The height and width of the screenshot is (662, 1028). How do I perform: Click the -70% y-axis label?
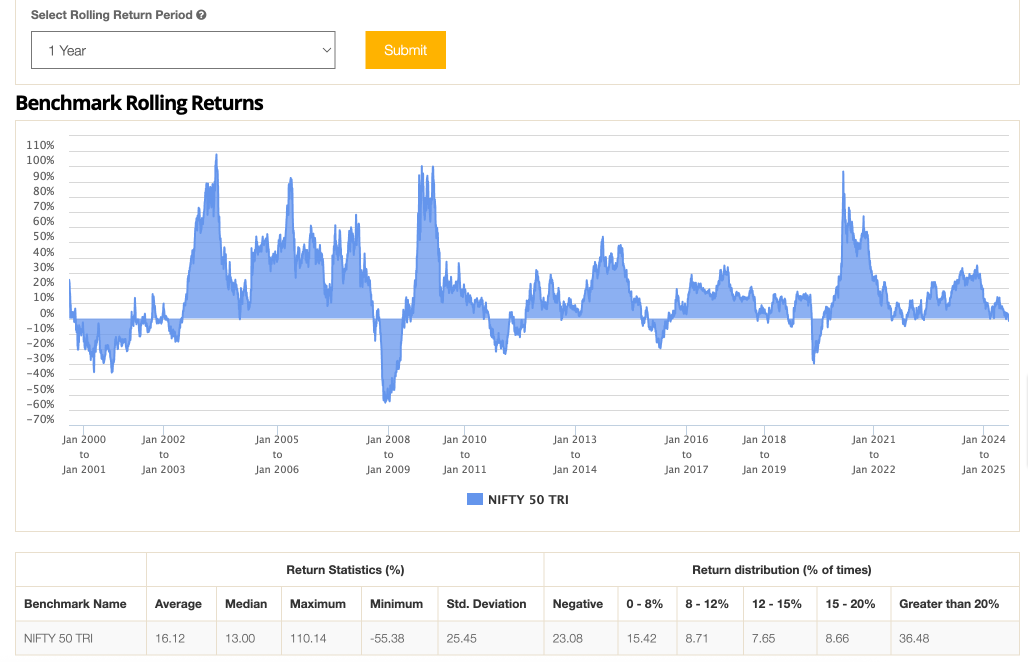pos(40,419)
